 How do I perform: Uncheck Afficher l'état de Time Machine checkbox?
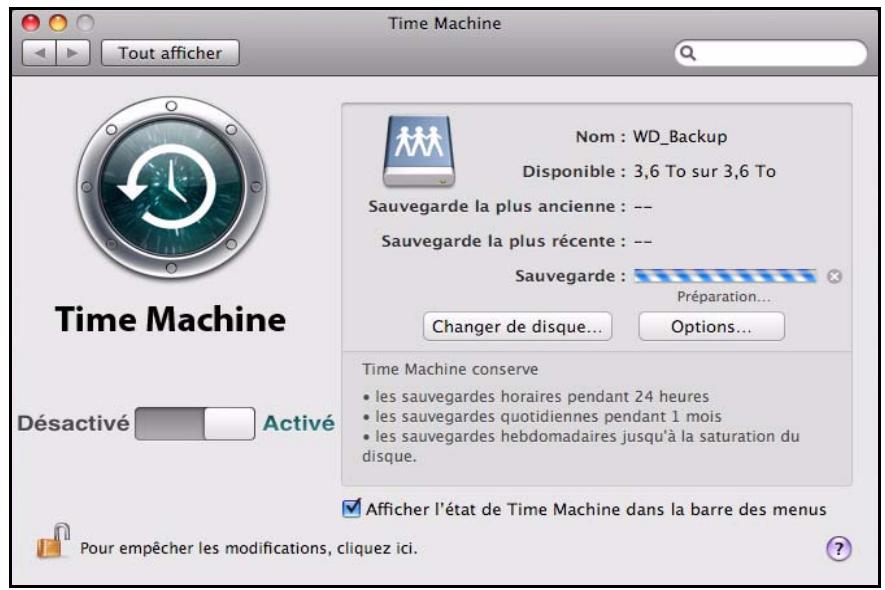(x=351, y=508)
